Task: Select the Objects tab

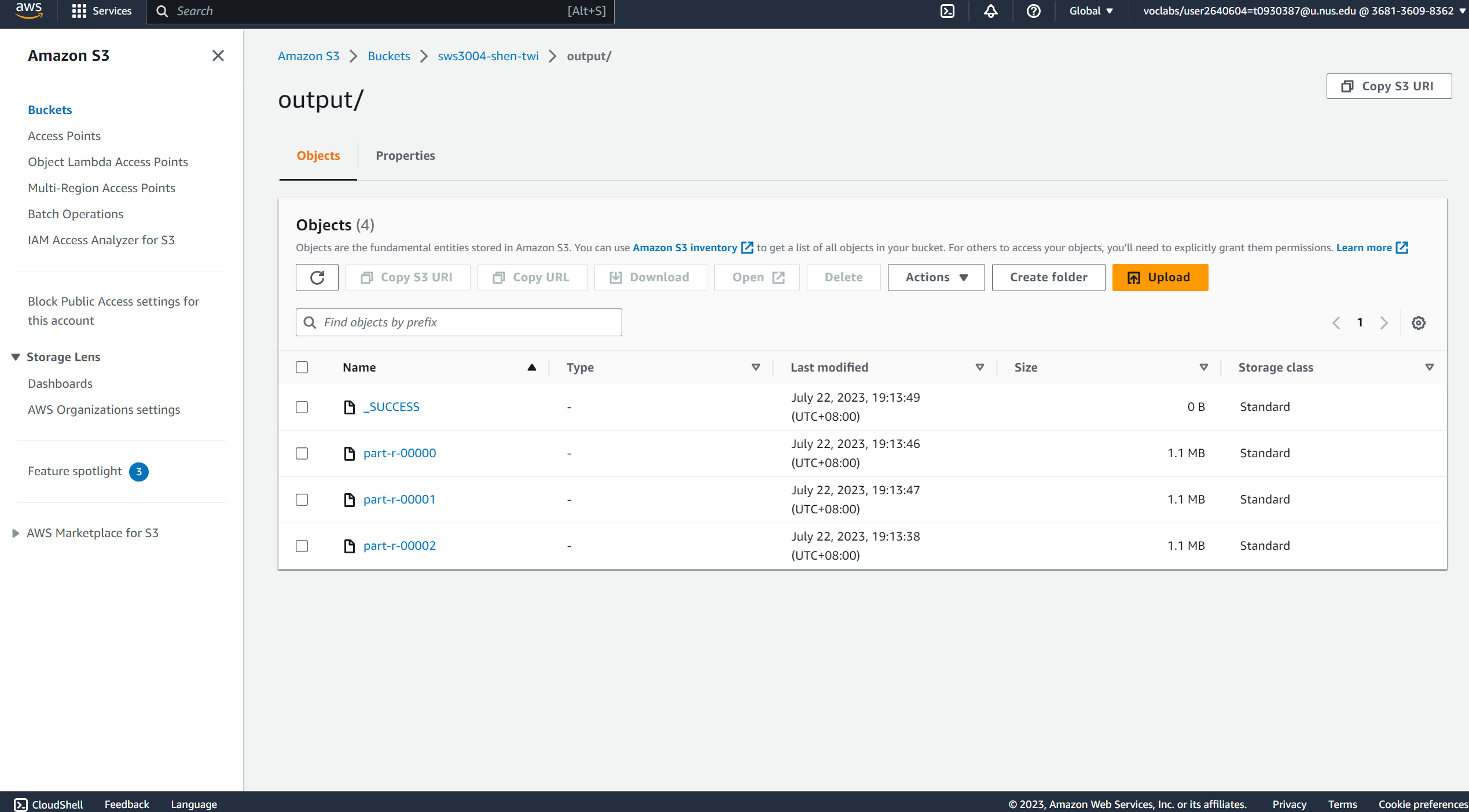Action: coord(318,156)
